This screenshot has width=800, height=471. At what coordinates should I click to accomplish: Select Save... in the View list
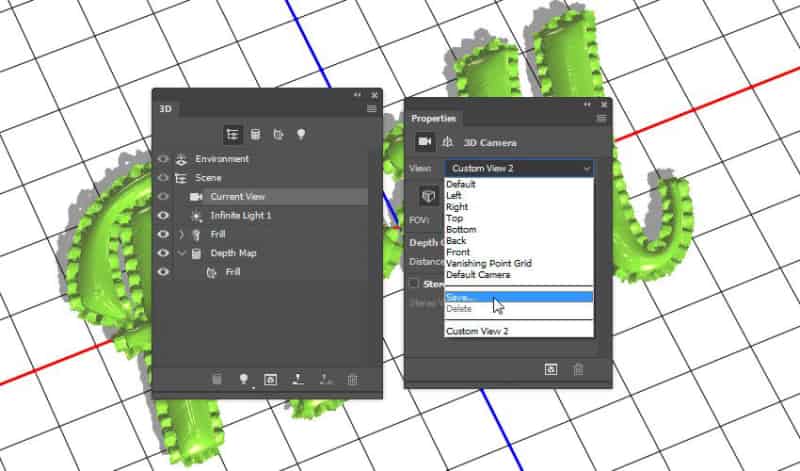click(519, 297)
